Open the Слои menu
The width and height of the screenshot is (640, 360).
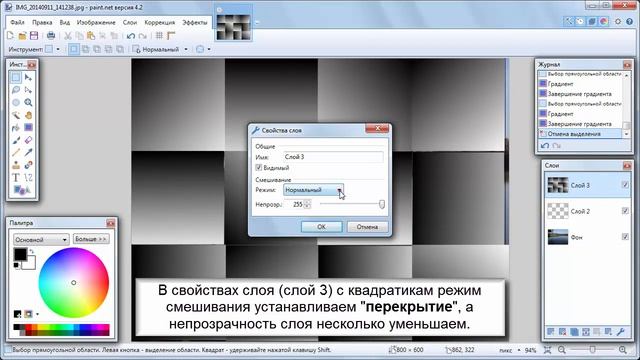pyautogui.click(x=130, y=22)
